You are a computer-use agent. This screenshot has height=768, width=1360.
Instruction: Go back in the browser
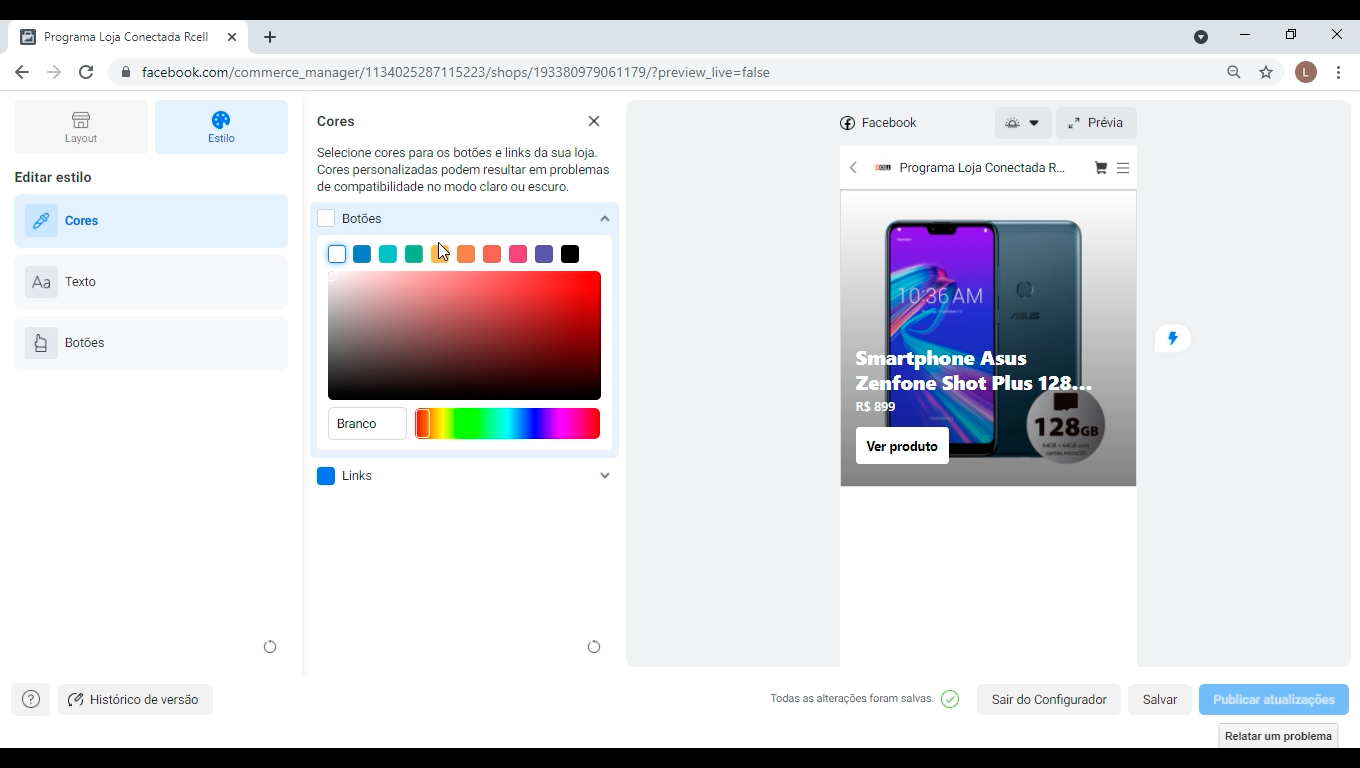coord(22,72)
